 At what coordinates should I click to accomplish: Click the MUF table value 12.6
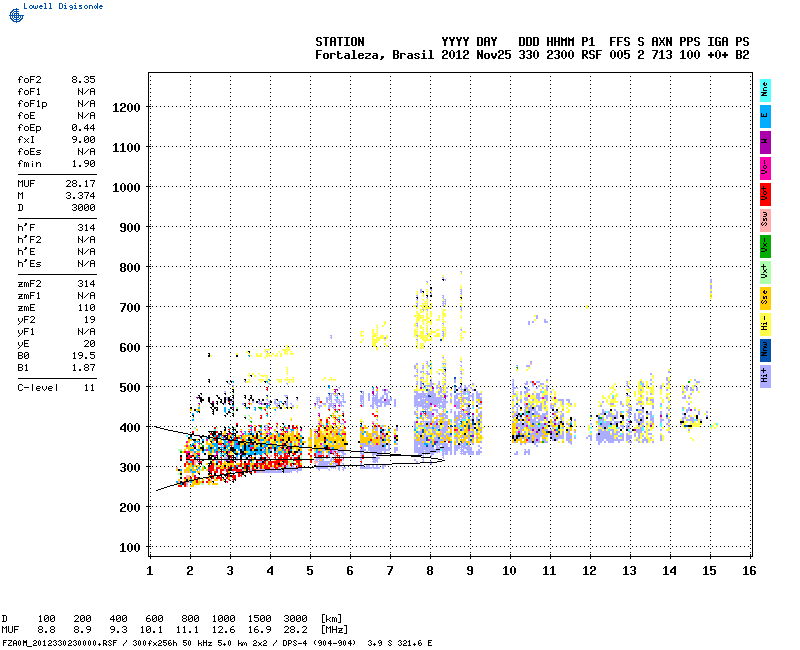223,630
